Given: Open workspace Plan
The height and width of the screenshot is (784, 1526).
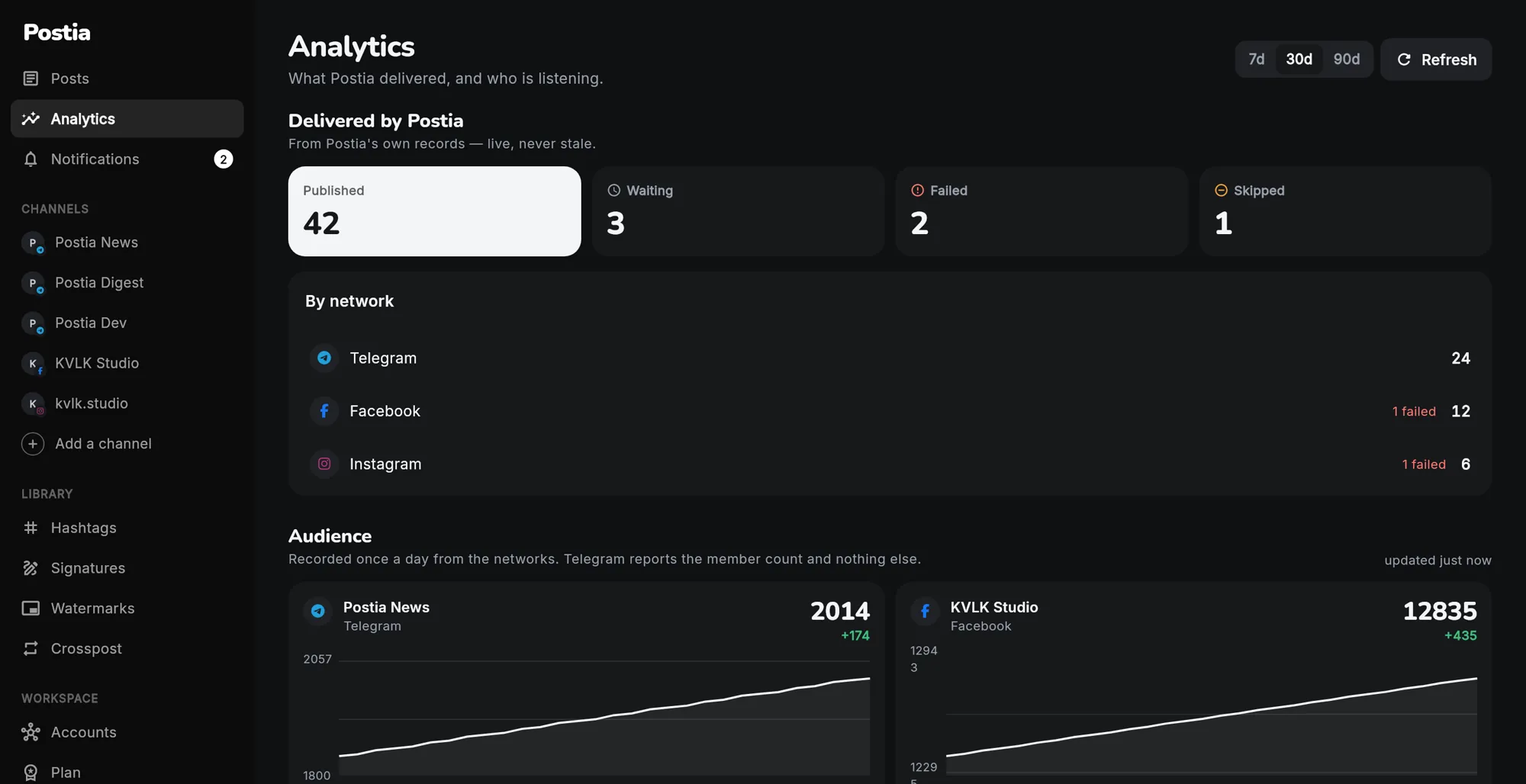Looking at the screenshot, I should [x=127, y=773].
